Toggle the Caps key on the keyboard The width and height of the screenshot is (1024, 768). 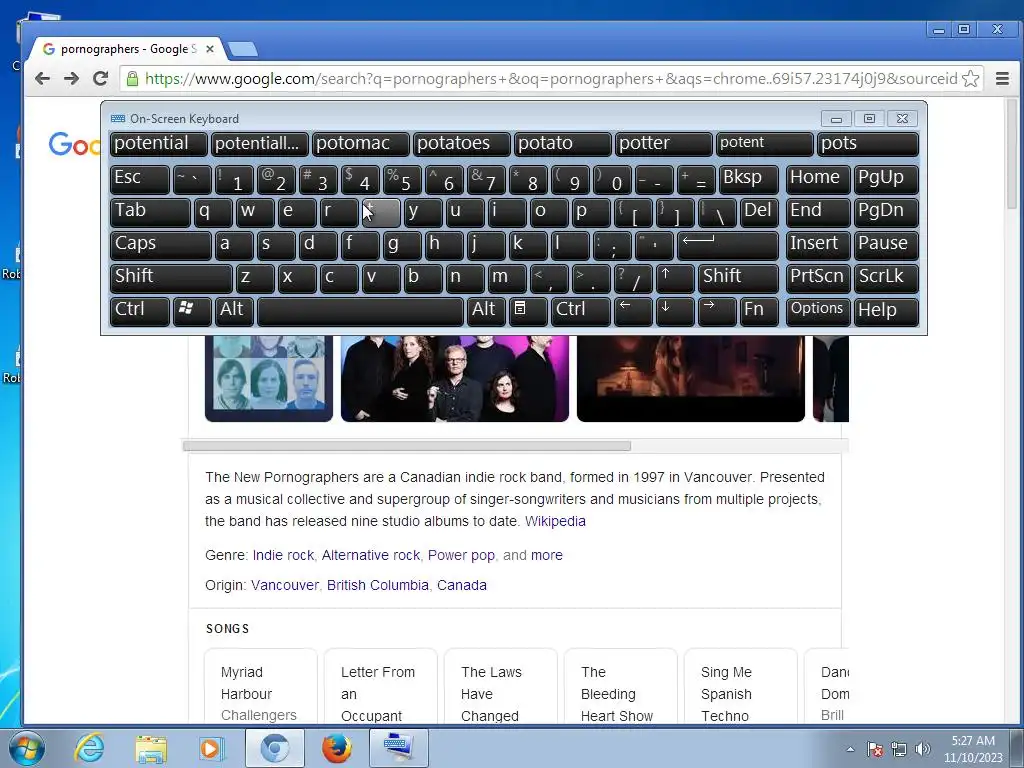coord(161,245)
